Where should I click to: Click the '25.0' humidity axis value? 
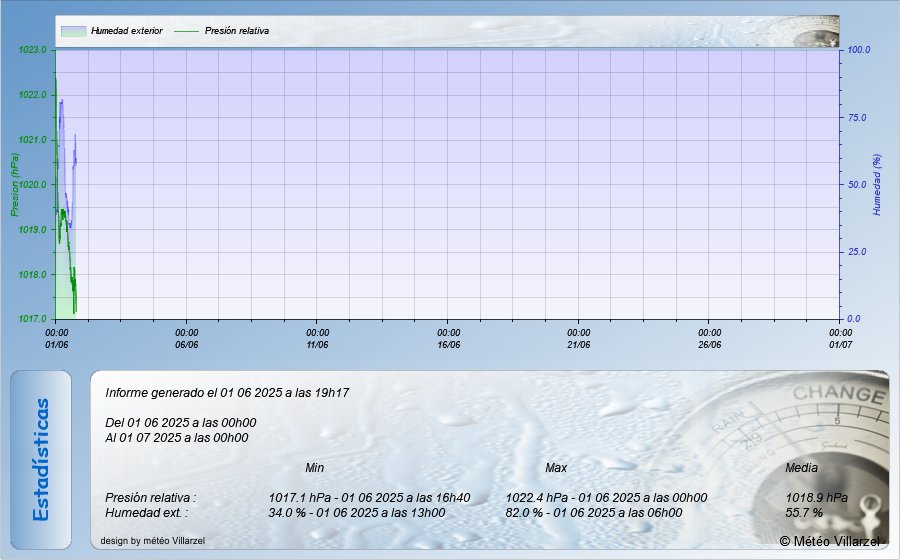point(857,252)
